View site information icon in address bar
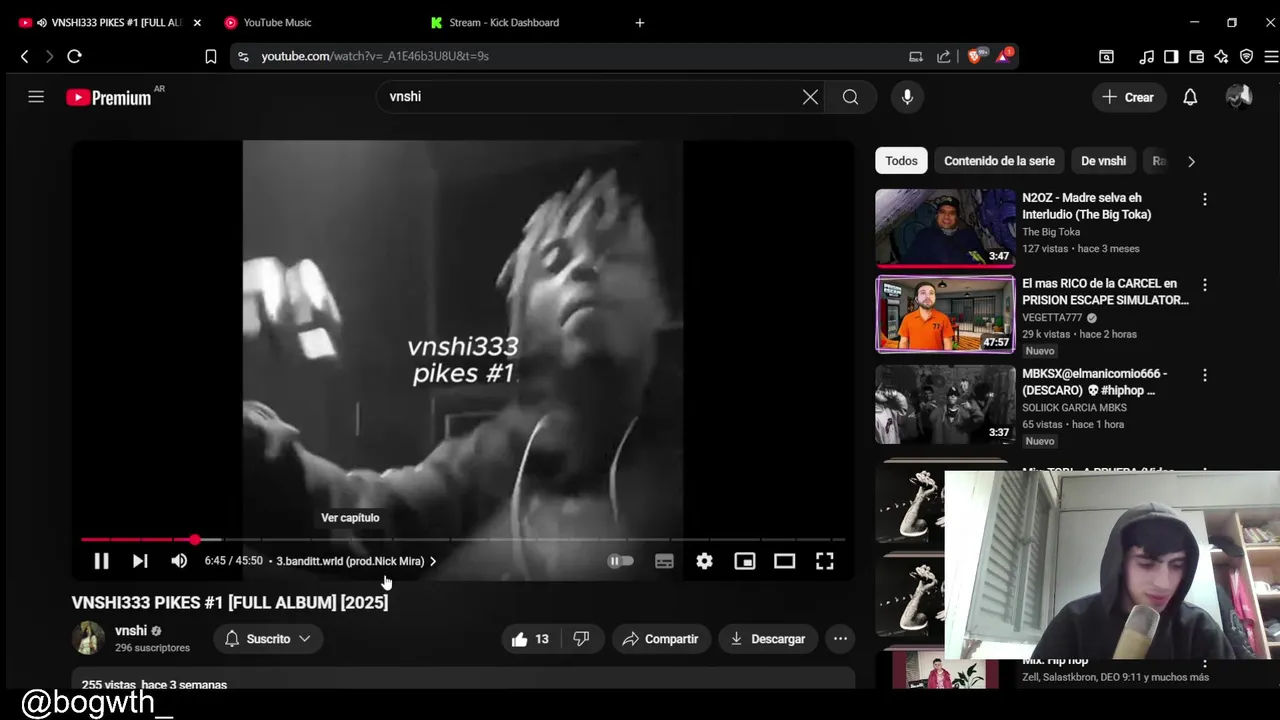Screen dimensions: 1280x720 coord(243,57)
